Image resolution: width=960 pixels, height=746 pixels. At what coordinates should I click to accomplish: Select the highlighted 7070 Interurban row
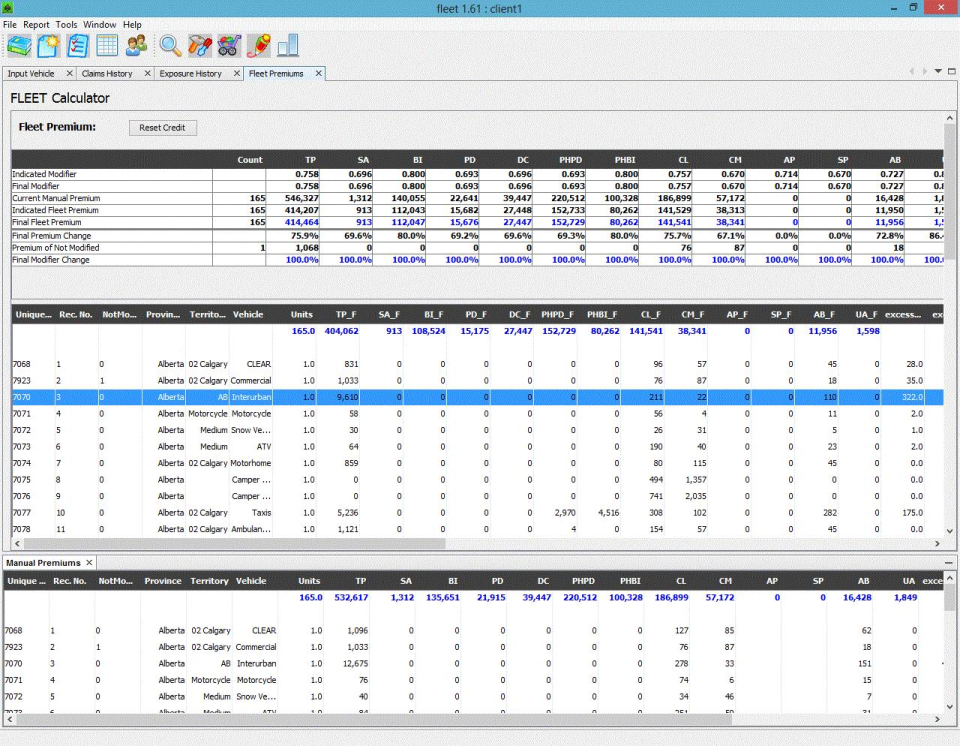coord(477,397)
